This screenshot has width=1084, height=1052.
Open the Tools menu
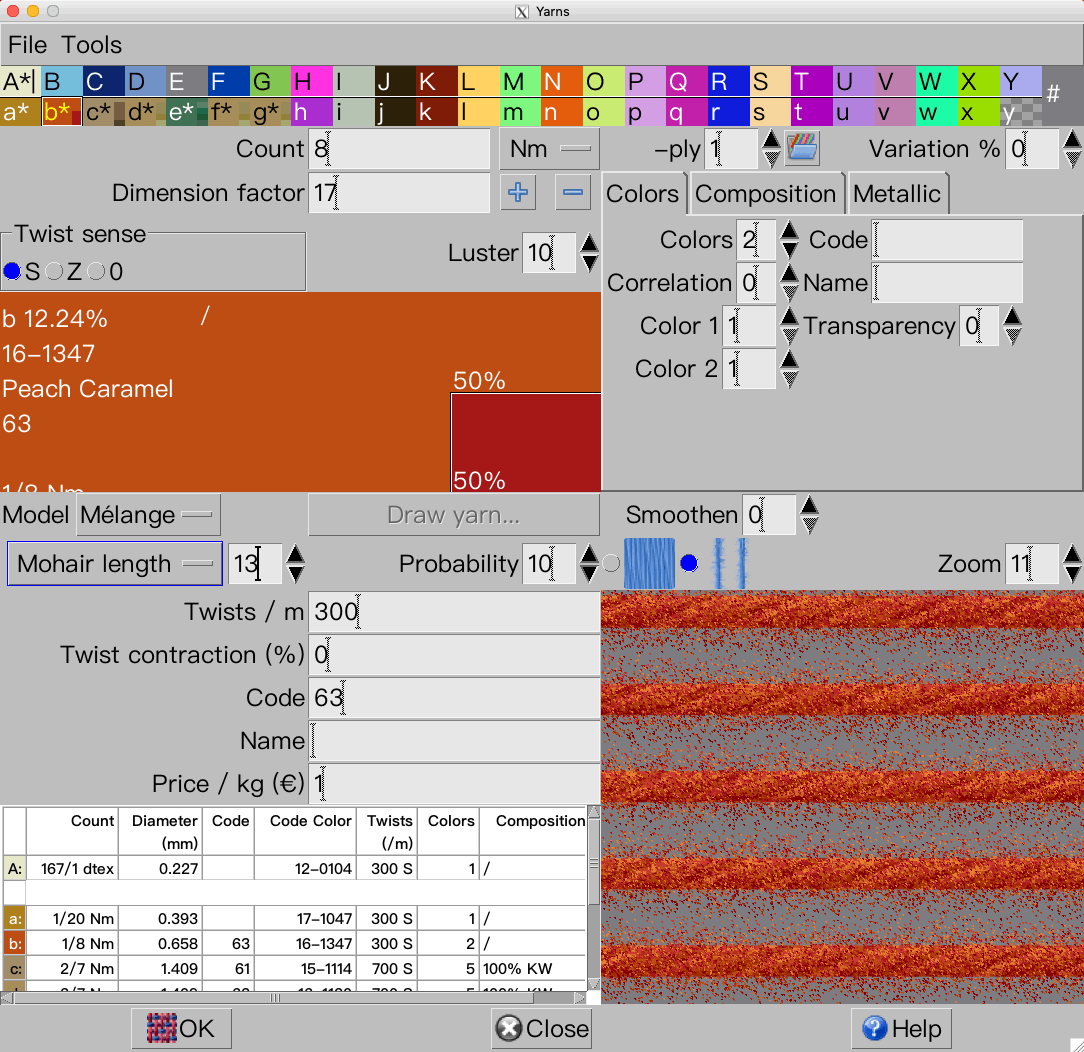click(x=91, y=45)
